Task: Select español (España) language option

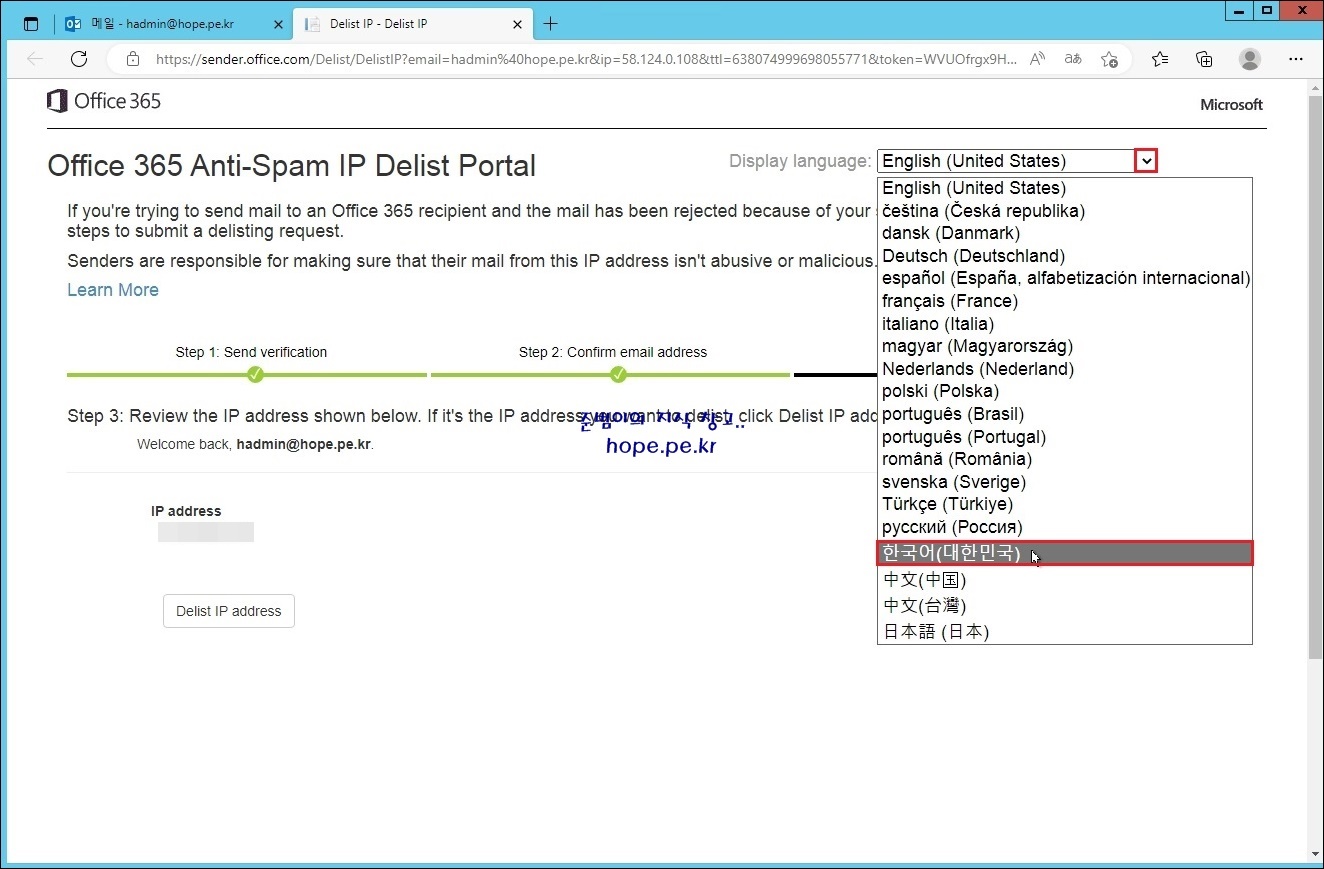Action: 1065,278
